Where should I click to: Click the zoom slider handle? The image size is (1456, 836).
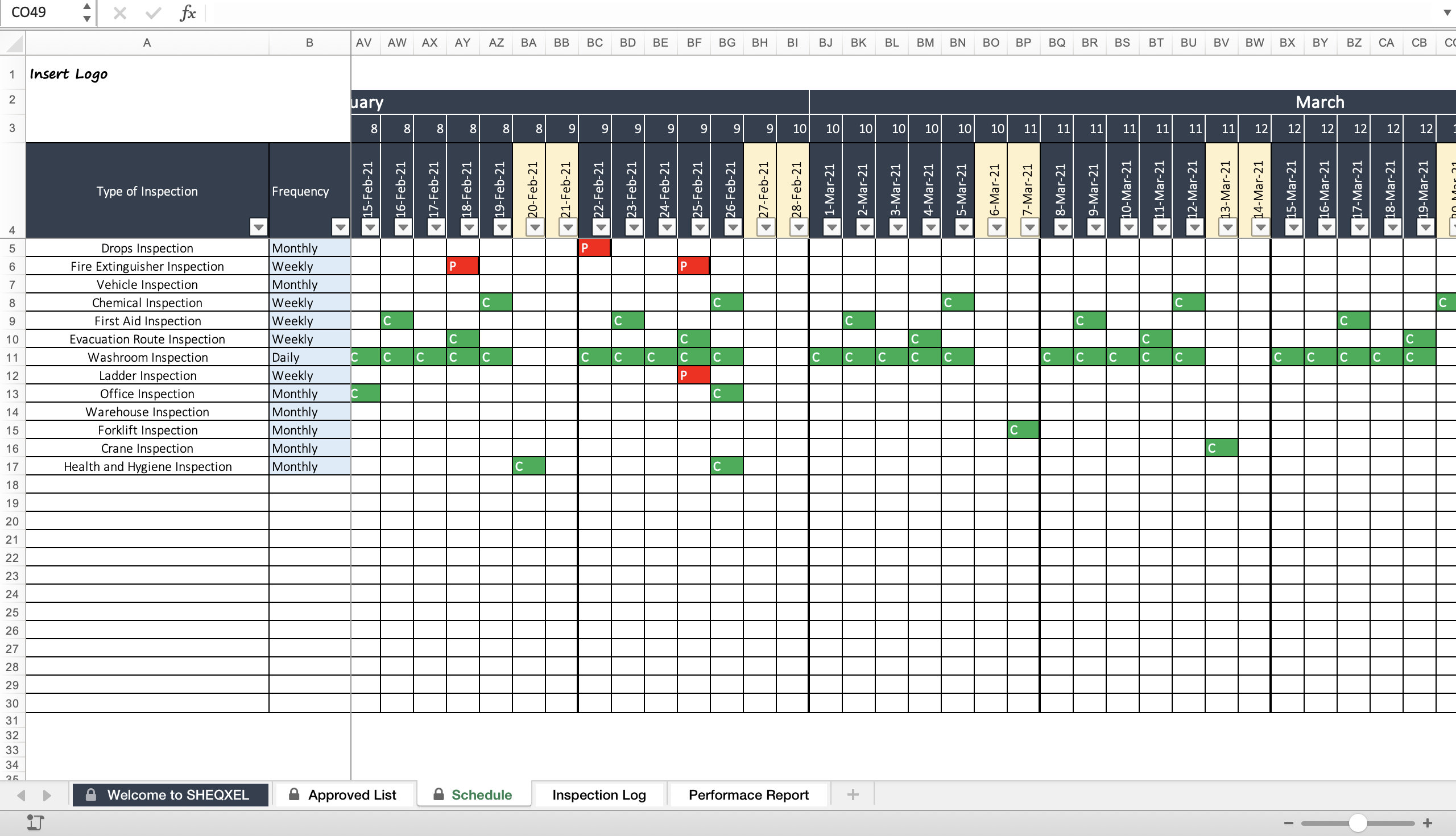(1358, 823)
